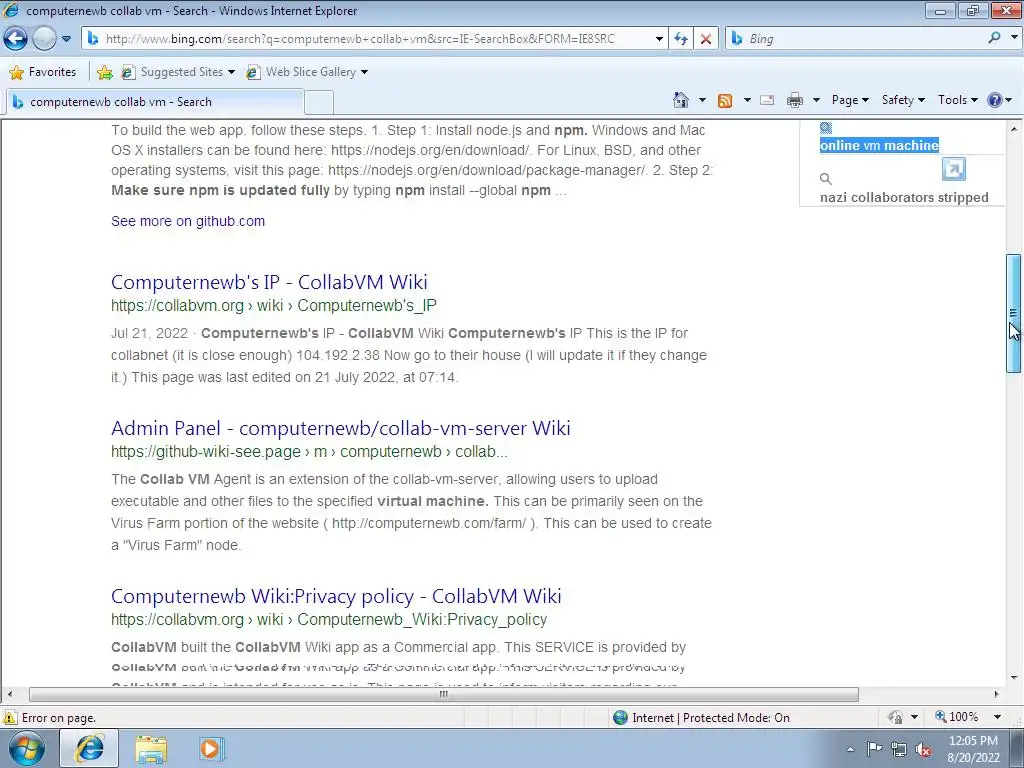
Task: Click the Home icon
Action: (x=680, y=100)
